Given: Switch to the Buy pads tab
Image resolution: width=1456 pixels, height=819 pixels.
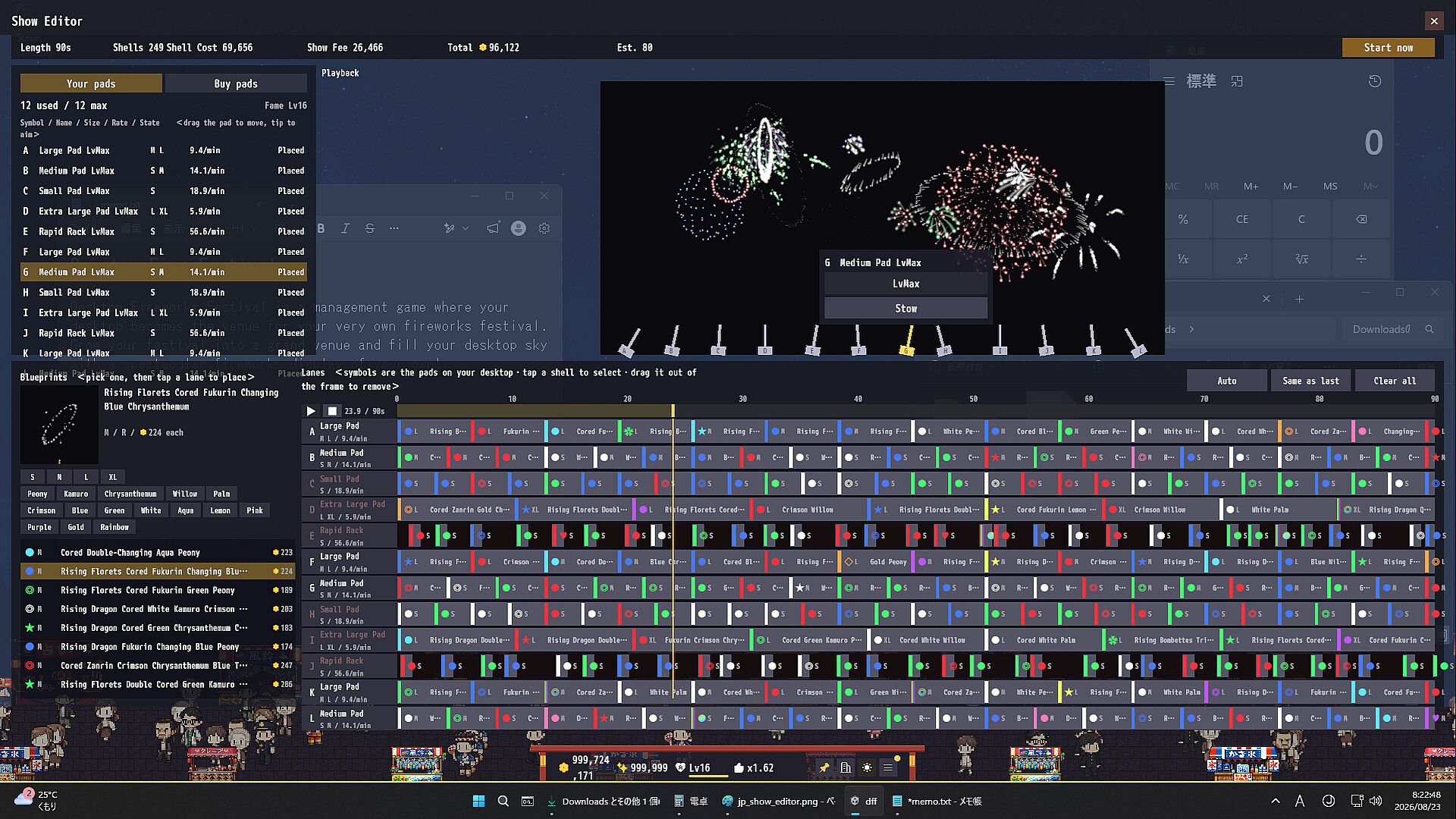Looking at the screenshot, I should click(236, 83).
